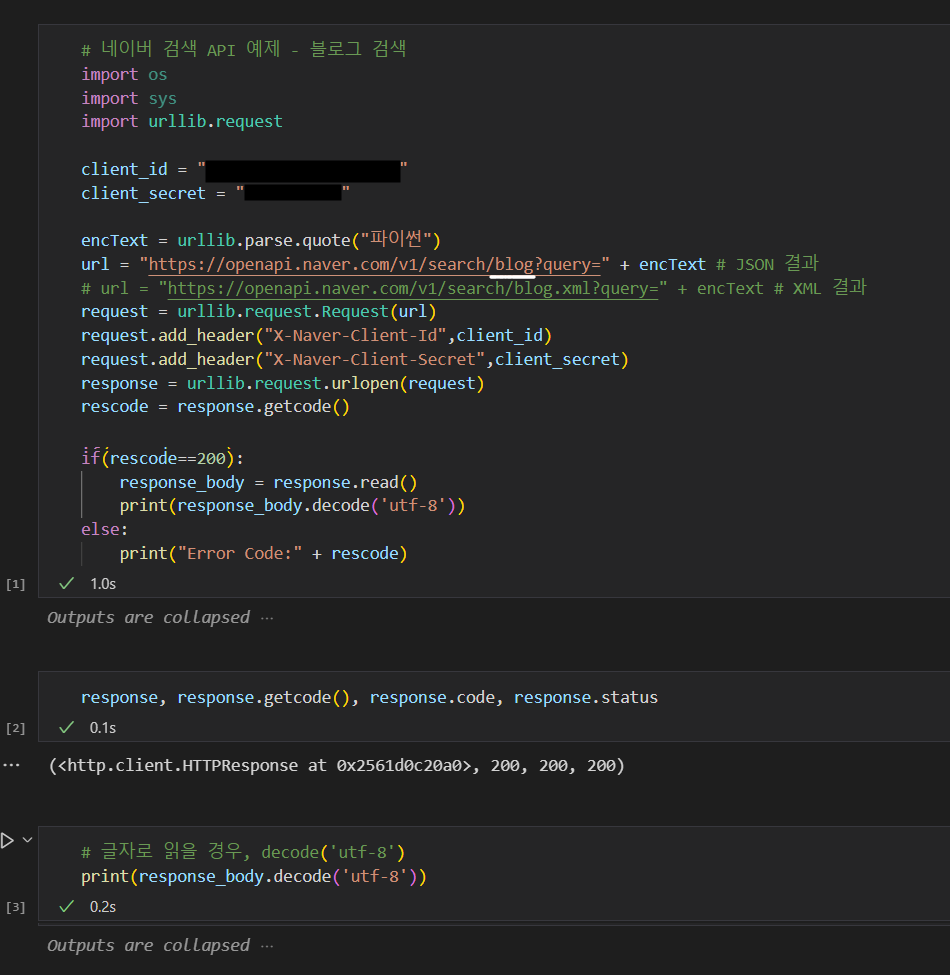Click the redacted client_id value
The height and width of the screenshot is (975, 950).
click(303, 171)
